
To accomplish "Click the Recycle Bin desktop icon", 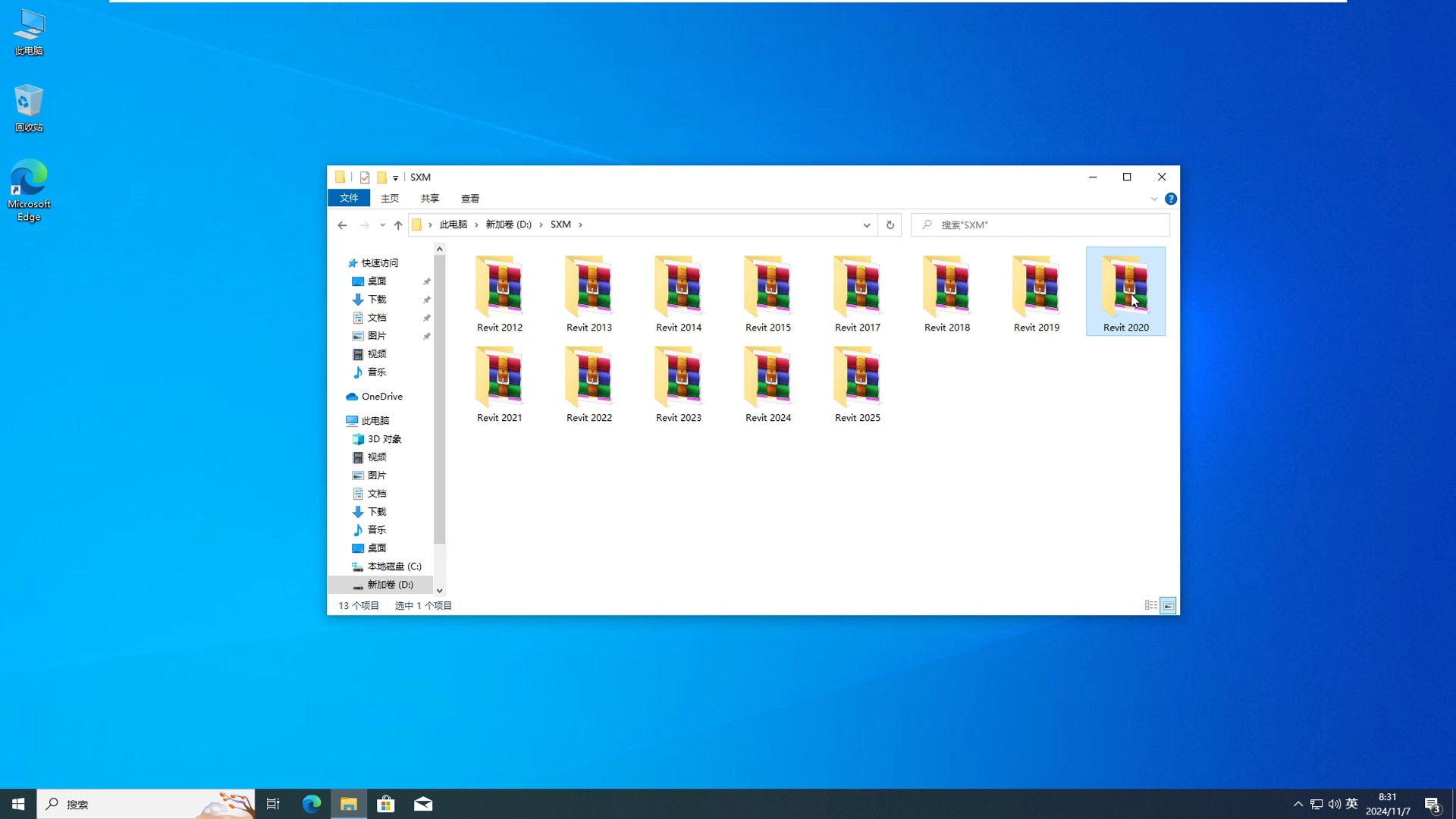I will 29,108.
